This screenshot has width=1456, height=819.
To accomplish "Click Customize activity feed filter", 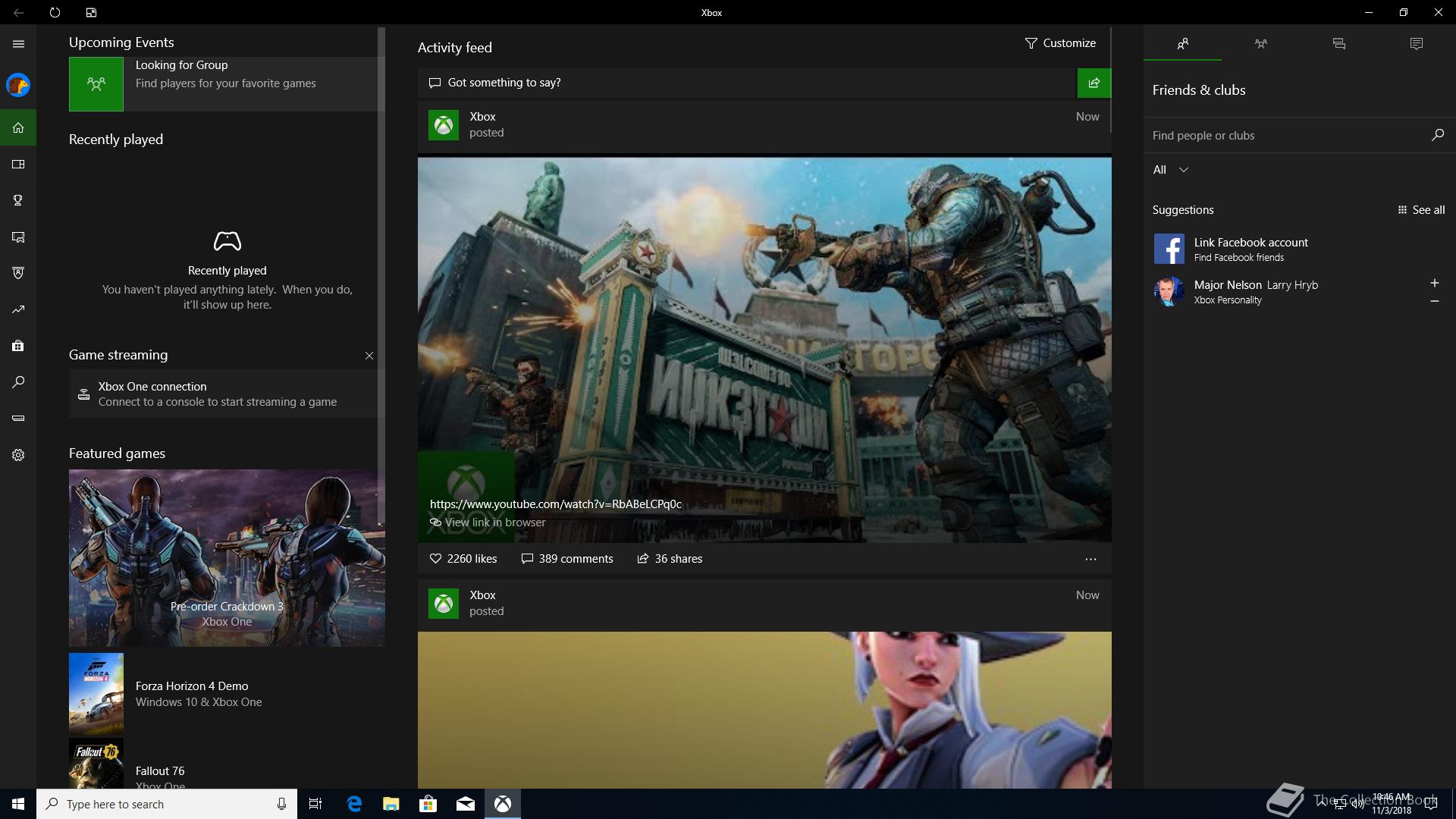I will point(1060,43).
